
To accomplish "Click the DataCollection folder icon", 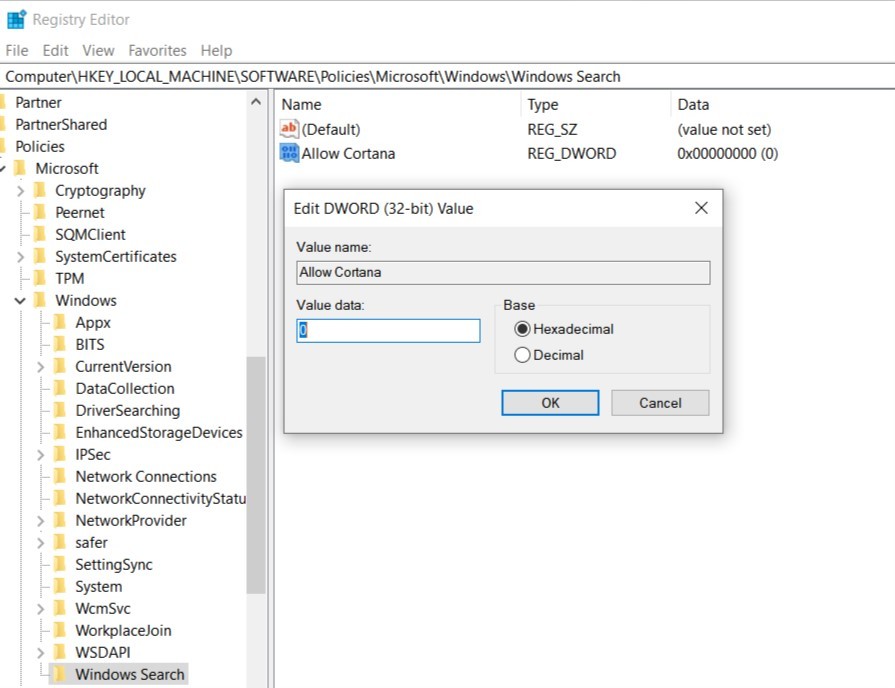I will click(x=60, y=388).
